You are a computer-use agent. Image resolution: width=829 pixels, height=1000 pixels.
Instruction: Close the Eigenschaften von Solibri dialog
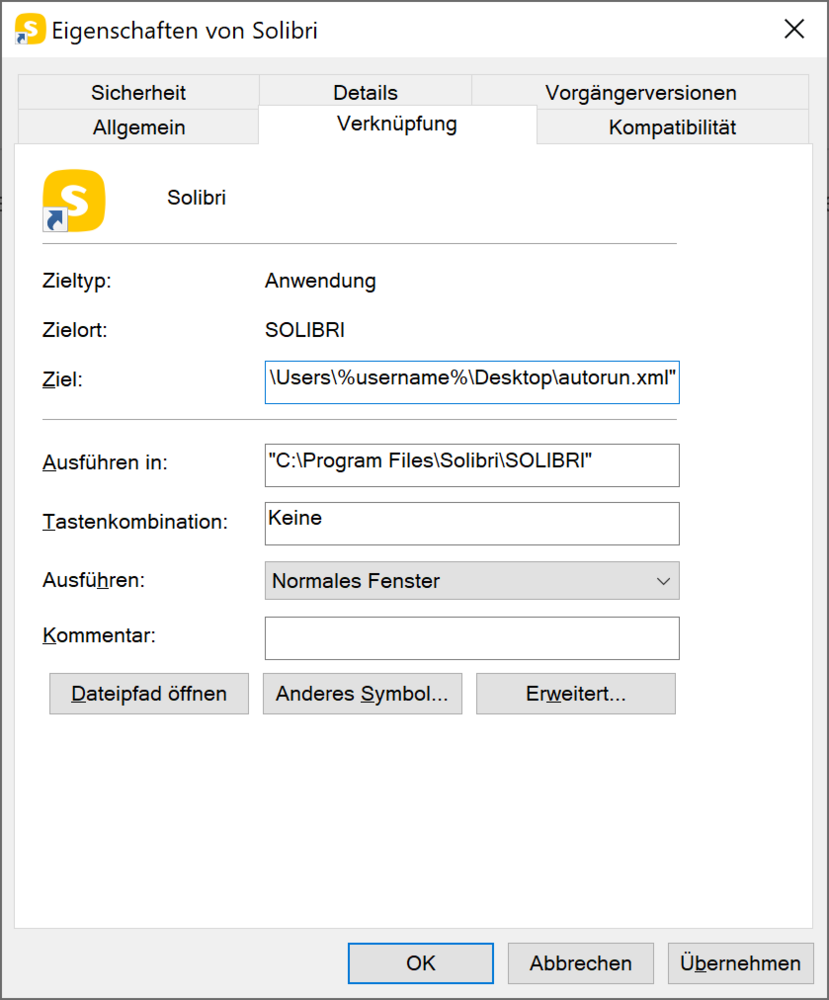[x=794, y=29]
